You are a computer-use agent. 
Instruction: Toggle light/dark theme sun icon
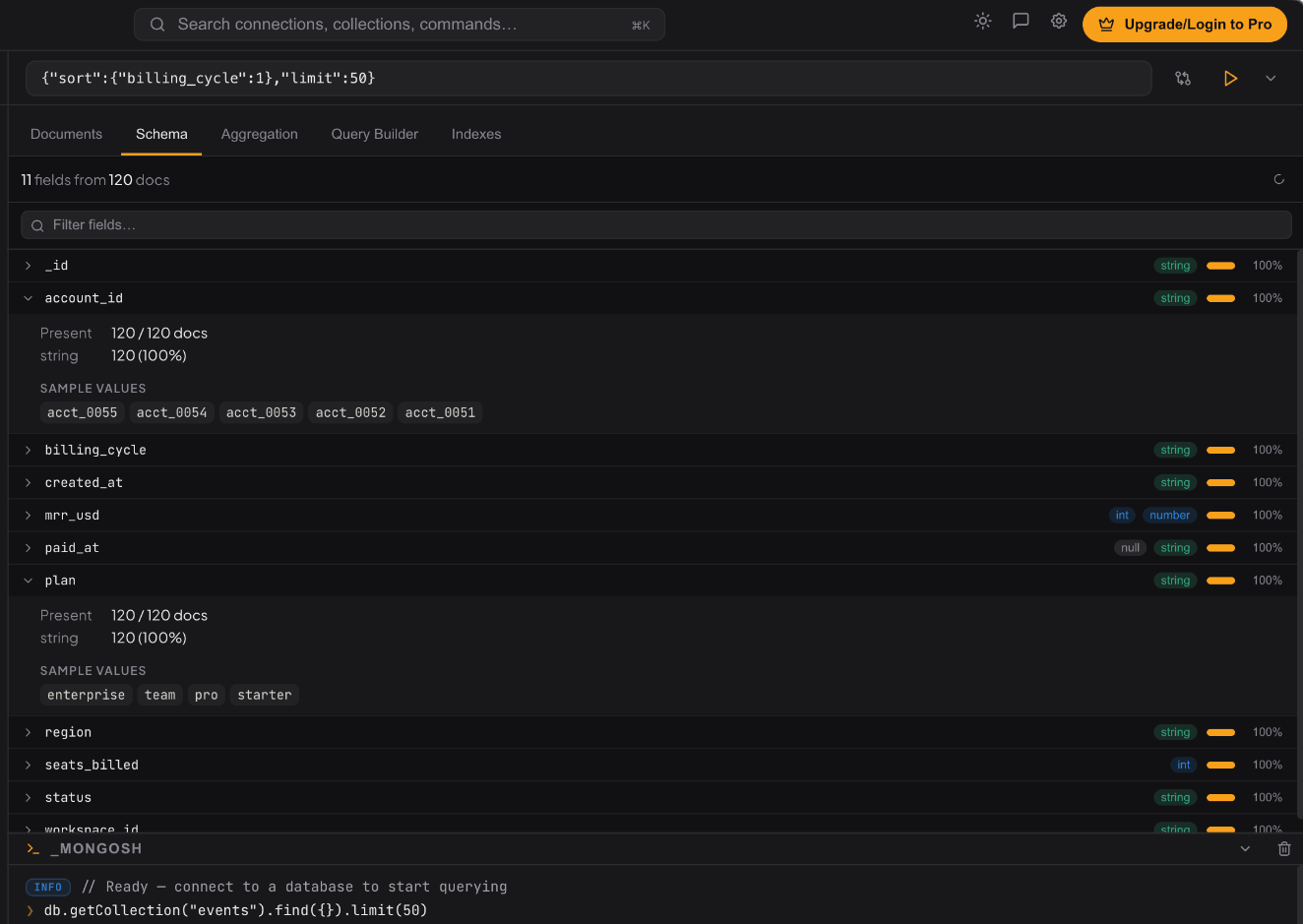point(982,21)
